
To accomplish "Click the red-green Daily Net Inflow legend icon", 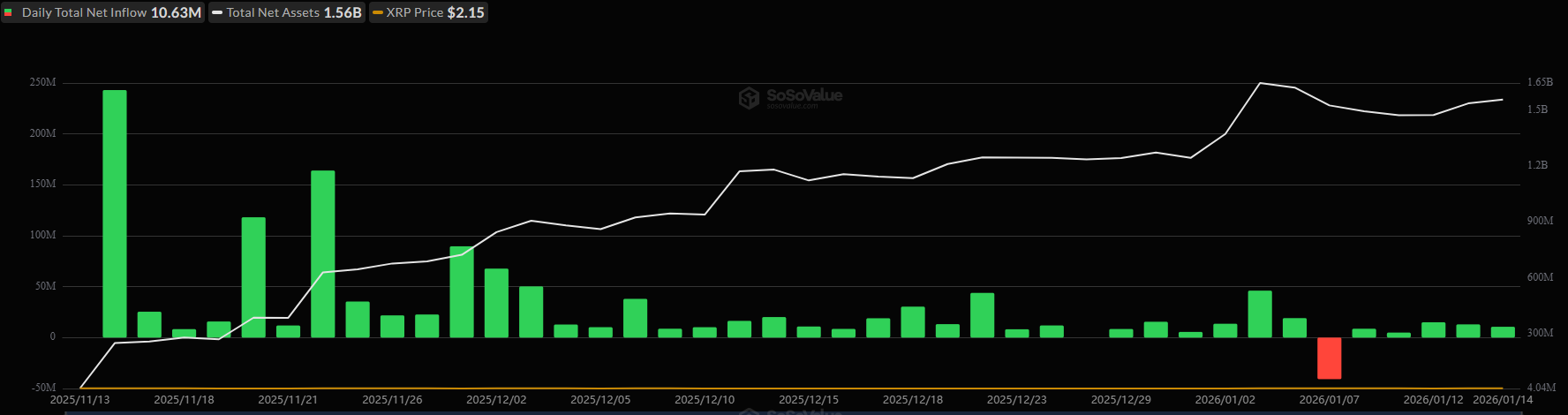I will point(9,12).
